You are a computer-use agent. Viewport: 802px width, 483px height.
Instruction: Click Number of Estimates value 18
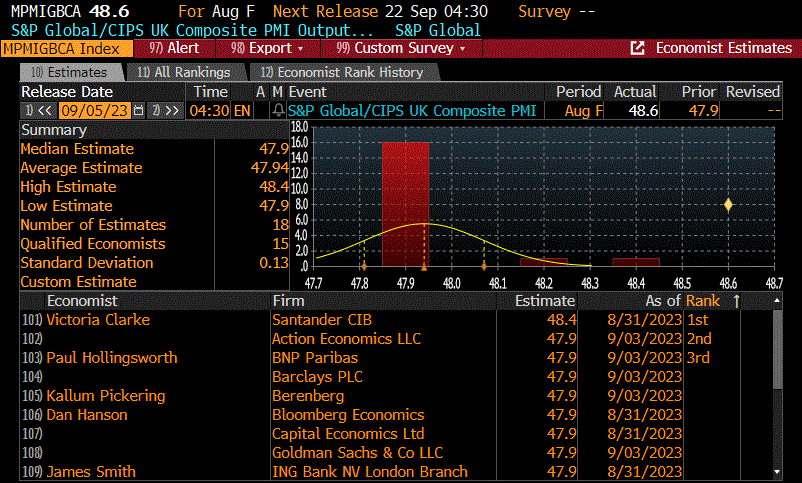pos(280,225)
